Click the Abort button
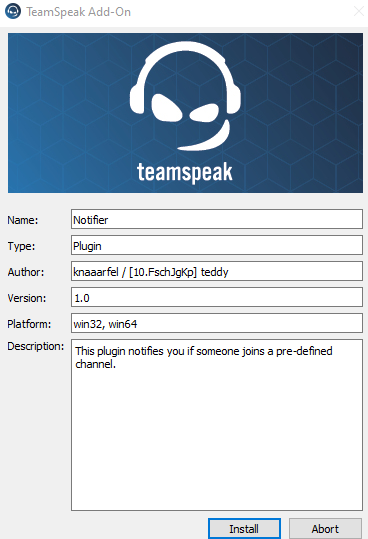The image size is (368, 539). [x=325, y=528]
